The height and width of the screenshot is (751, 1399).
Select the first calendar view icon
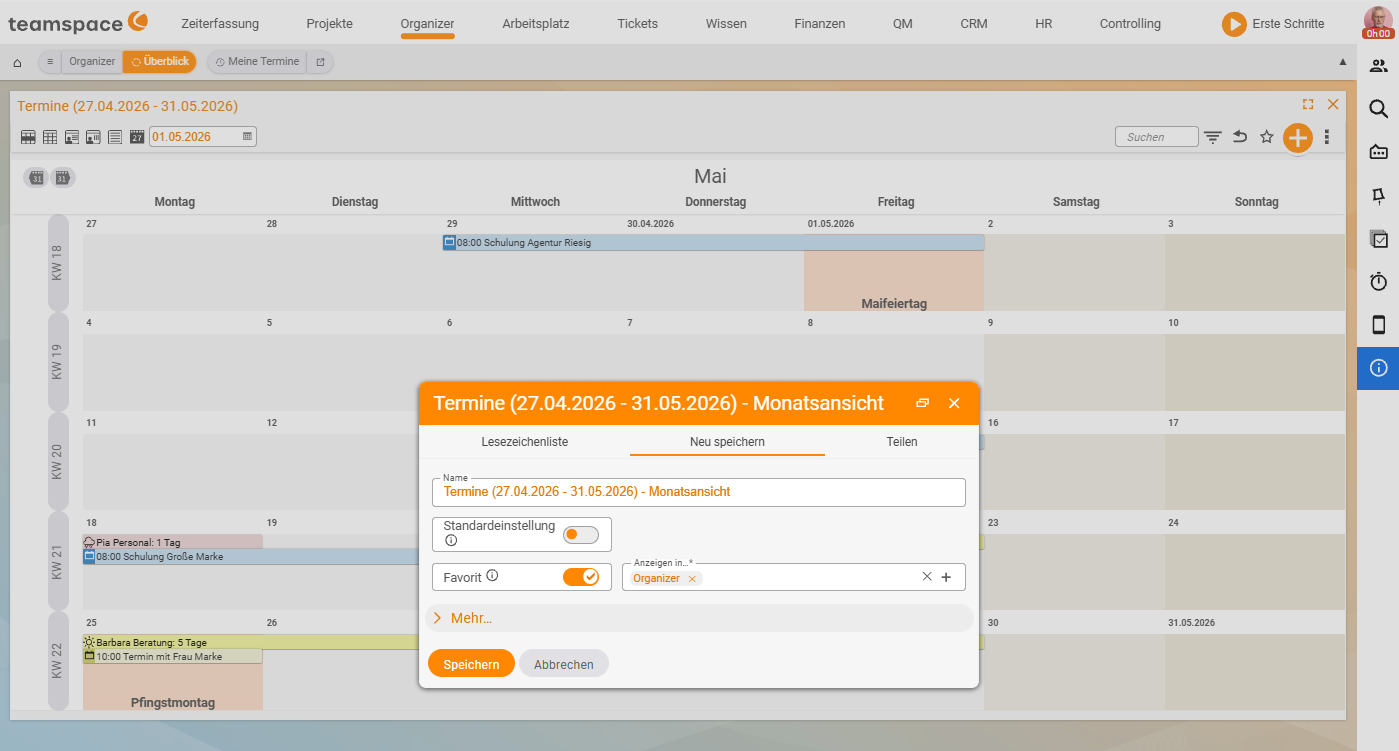pyautogui.click(x=28, y=137)
